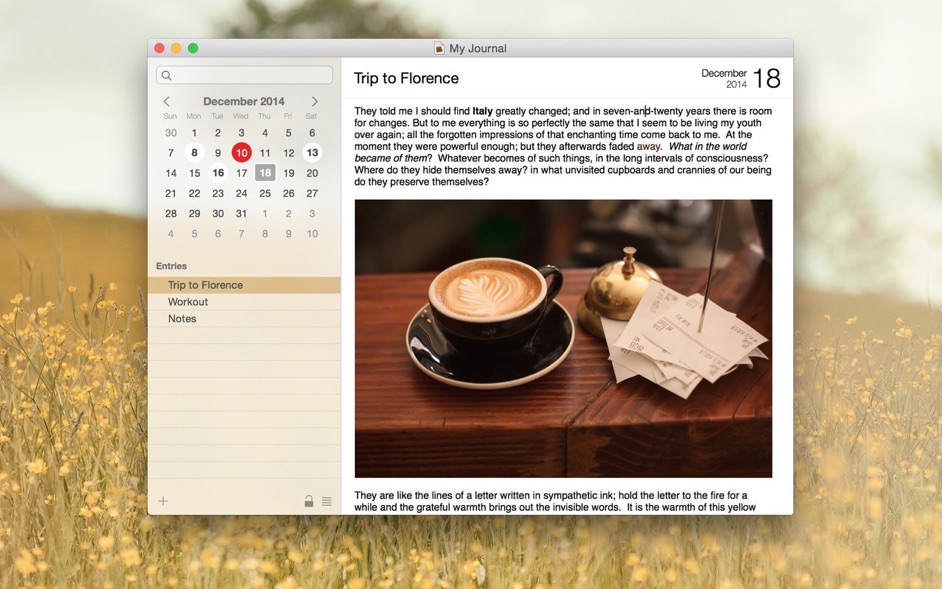
Task: Close the My Journal window
Action: click(159, 48)
